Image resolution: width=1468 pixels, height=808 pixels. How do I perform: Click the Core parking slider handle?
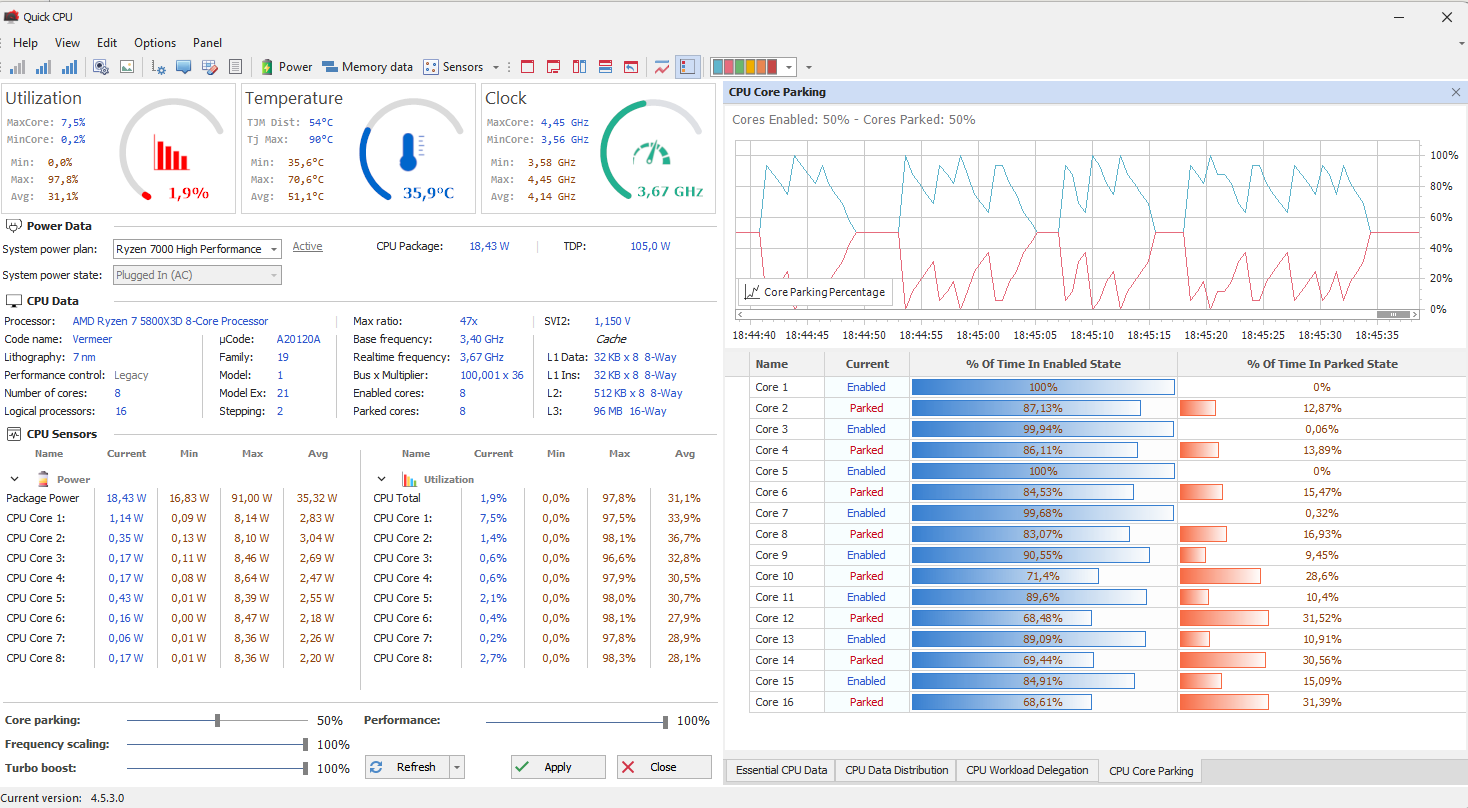[x=217, y=720]
